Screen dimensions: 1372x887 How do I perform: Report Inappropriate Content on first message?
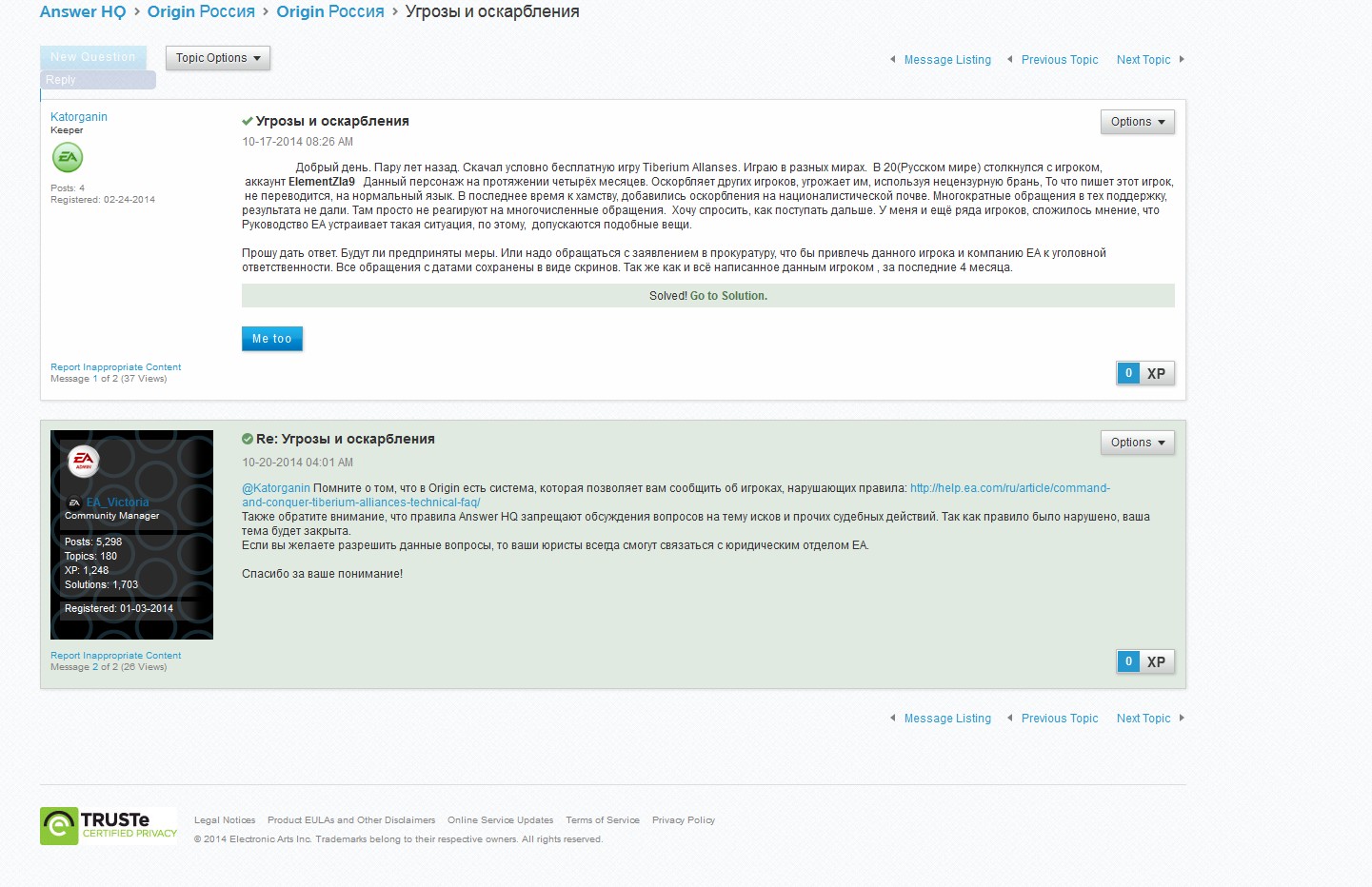pos(115,366)
